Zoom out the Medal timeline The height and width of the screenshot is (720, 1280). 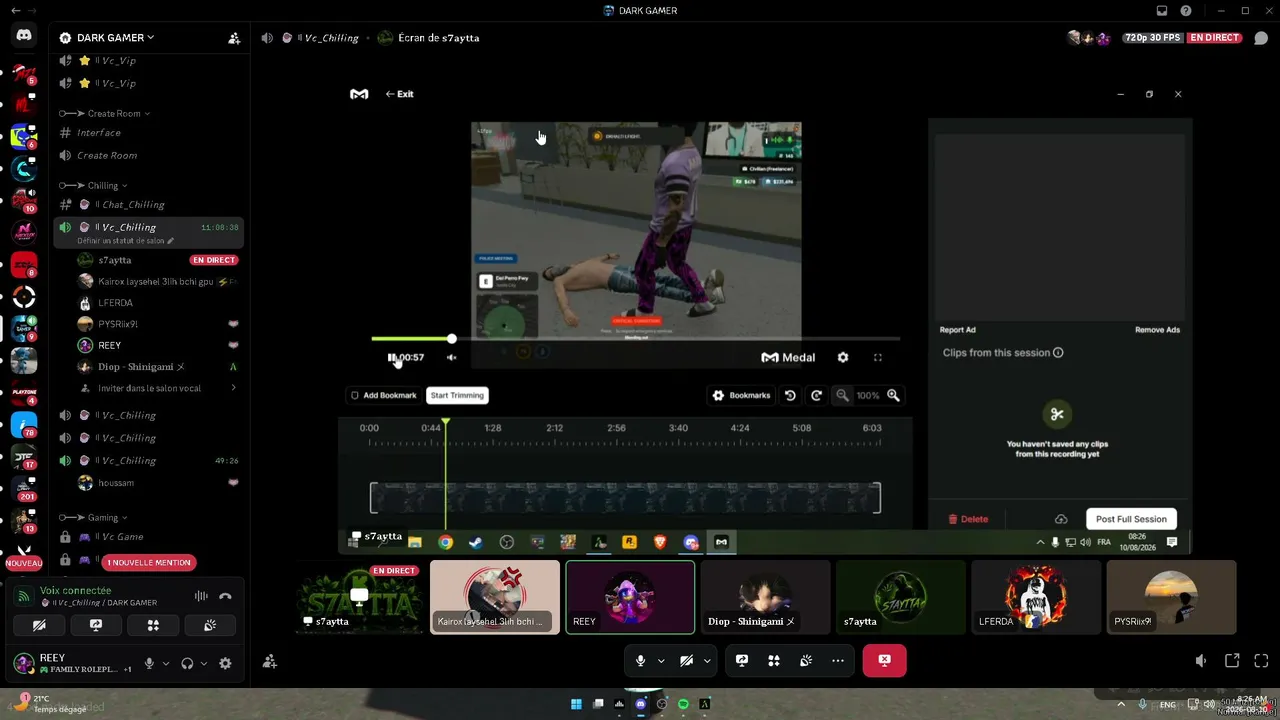click(842, 395)
